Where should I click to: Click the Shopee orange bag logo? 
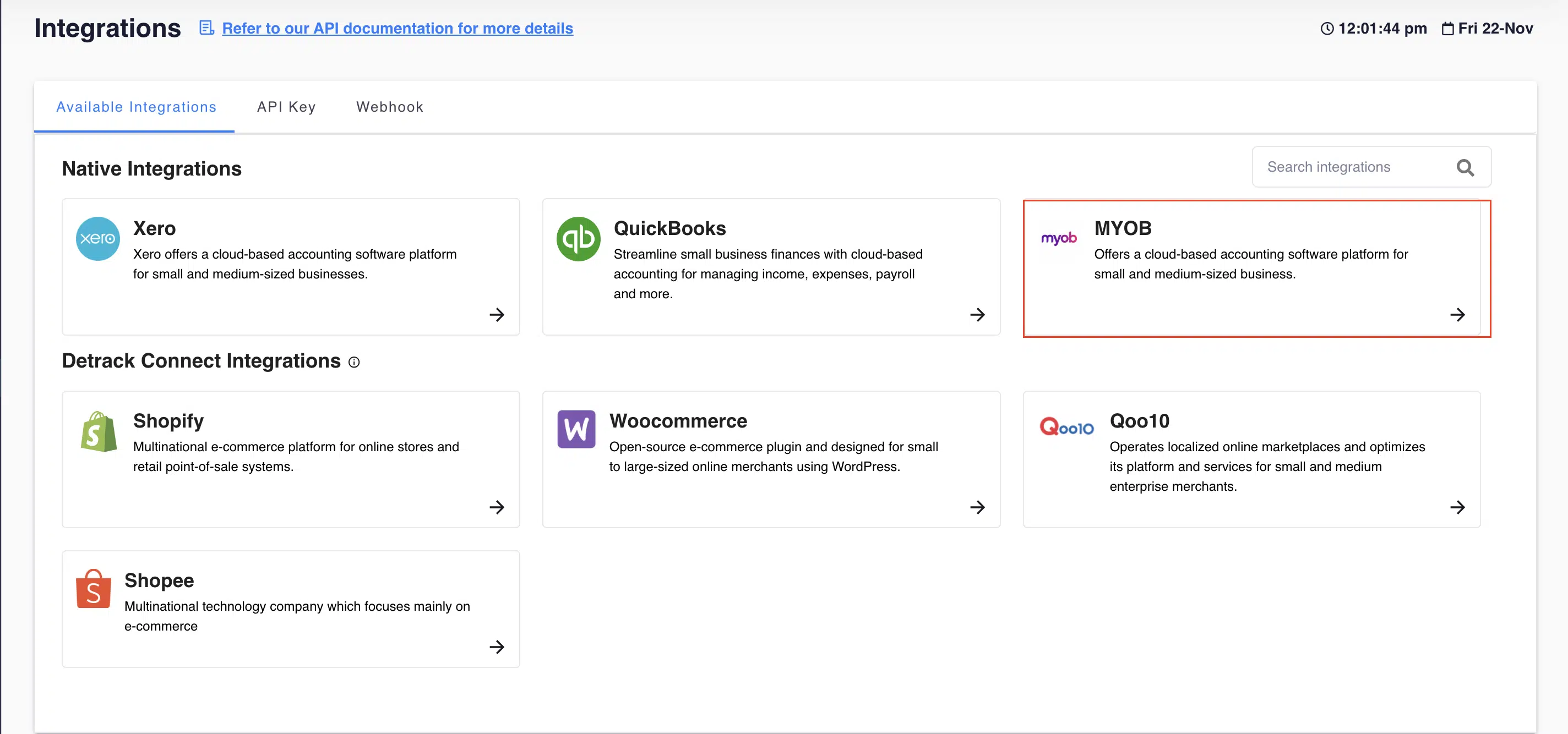(x=93, y=589)
